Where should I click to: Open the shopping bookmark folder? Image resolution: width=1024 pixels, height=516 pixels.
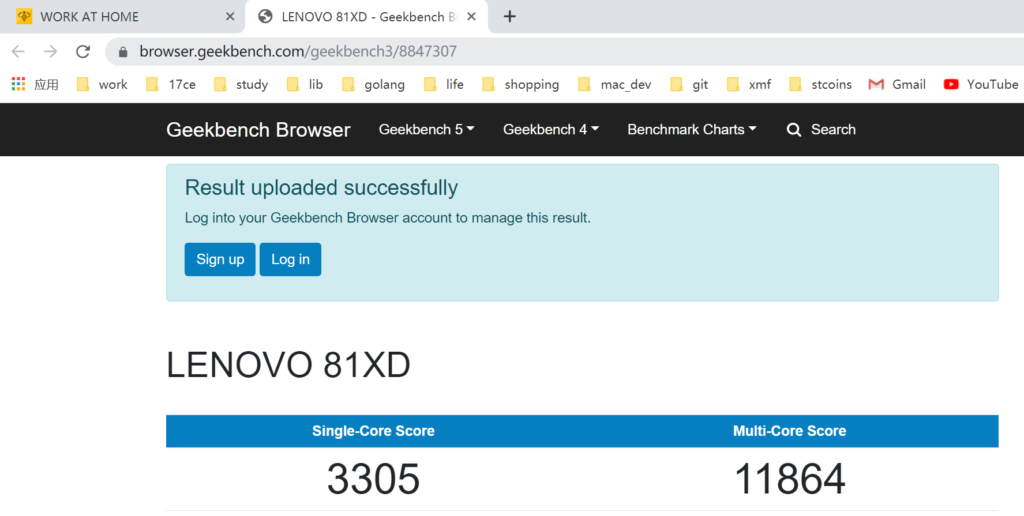click(x=520, y=84)
